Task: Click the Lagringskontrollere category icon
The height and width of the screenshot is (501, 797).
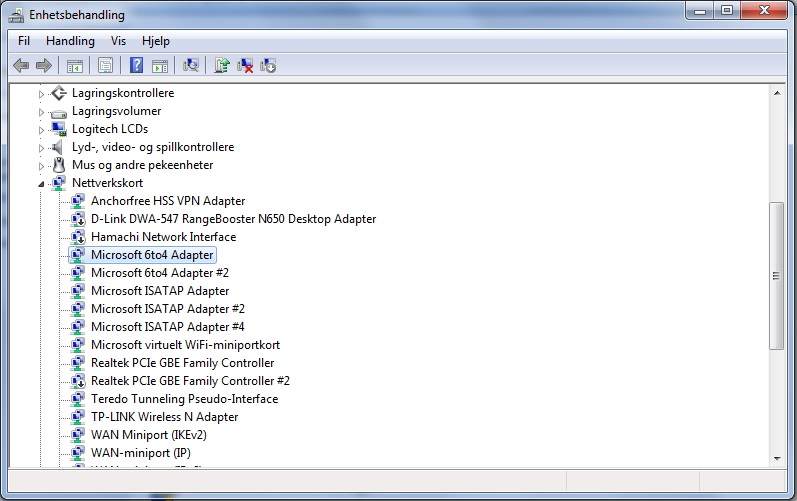Action: [x=59, y=93]
